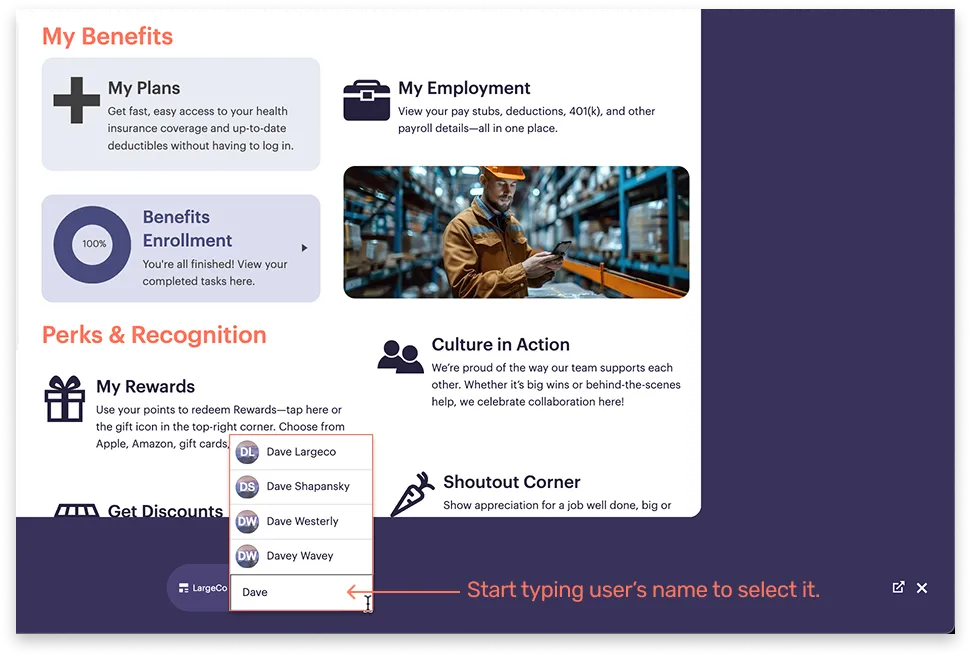Select Davey Wavey from the suggestions
This screenshot has width=971, height=657.
click(301, 556)
